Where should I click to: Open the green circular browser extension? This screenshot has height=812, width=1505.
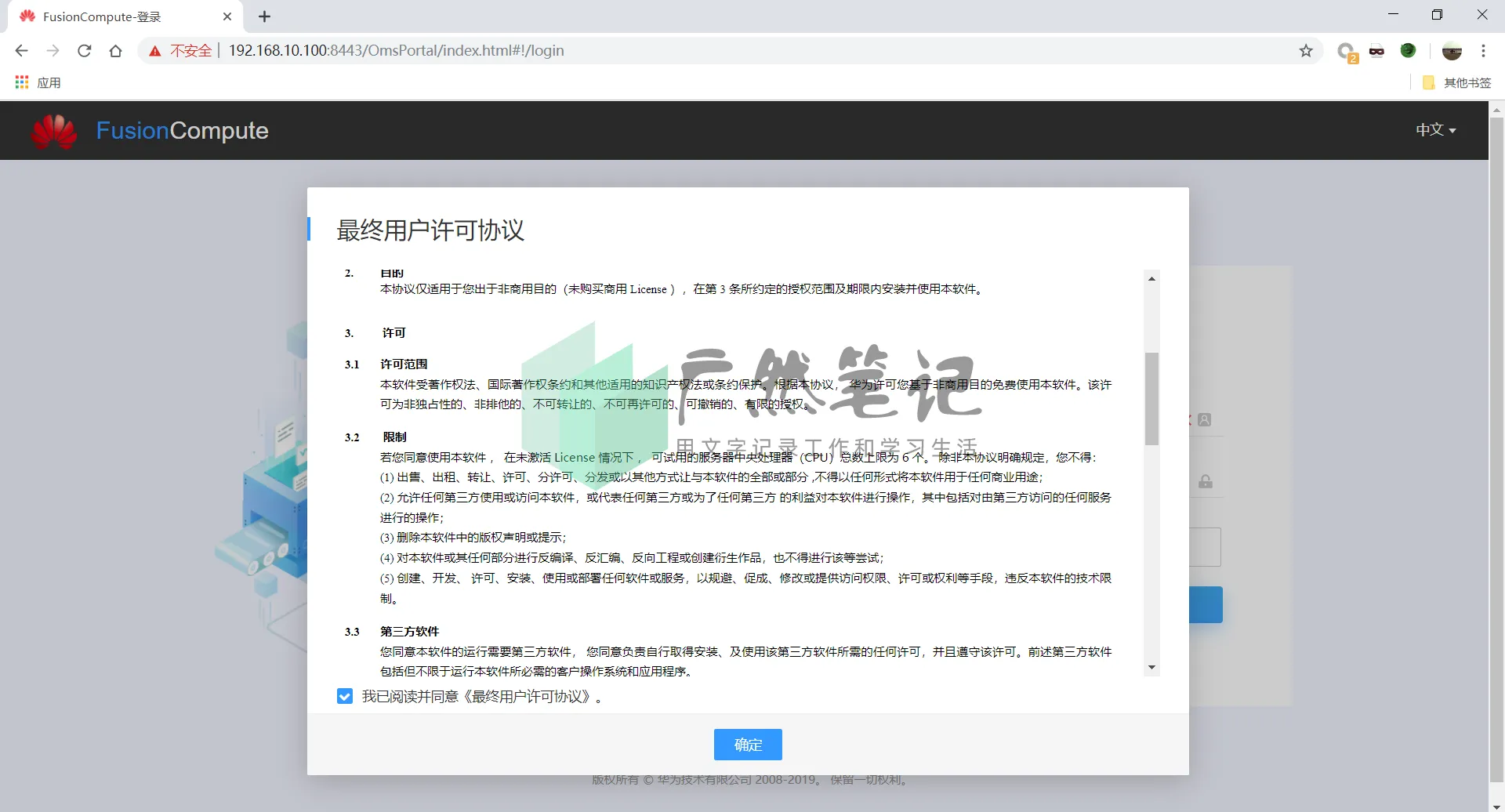(1409, 50)
